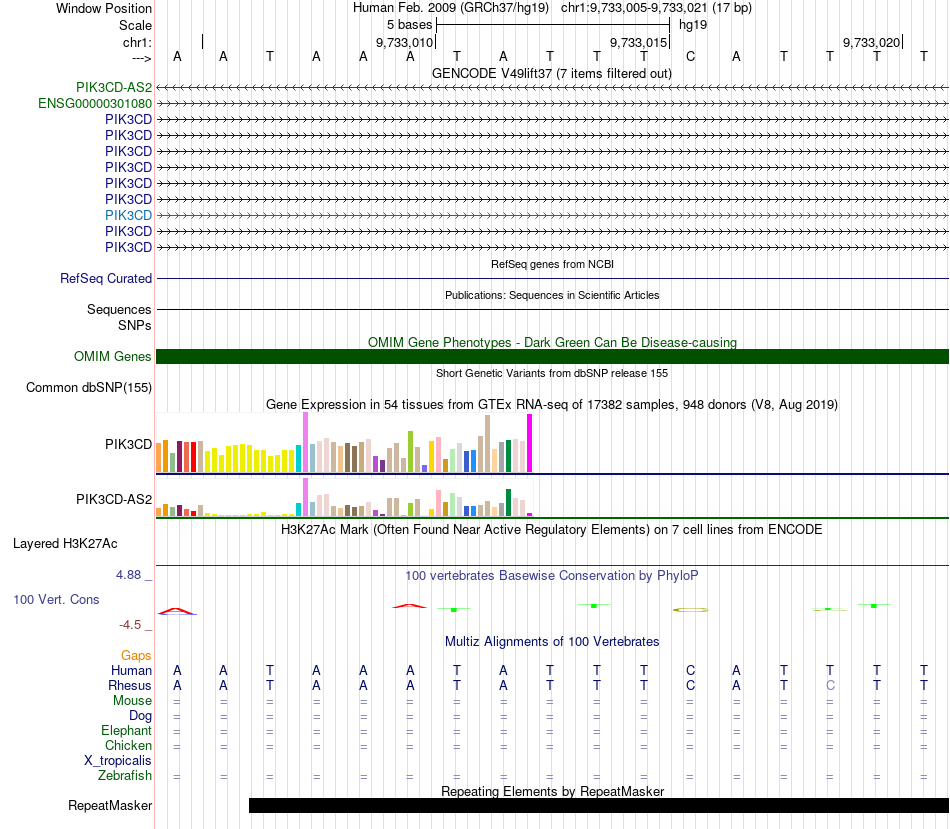Click the light-blue PIK3CD transcript arrow line
This screenshot has width=950, height=829.
pos(552,215)
